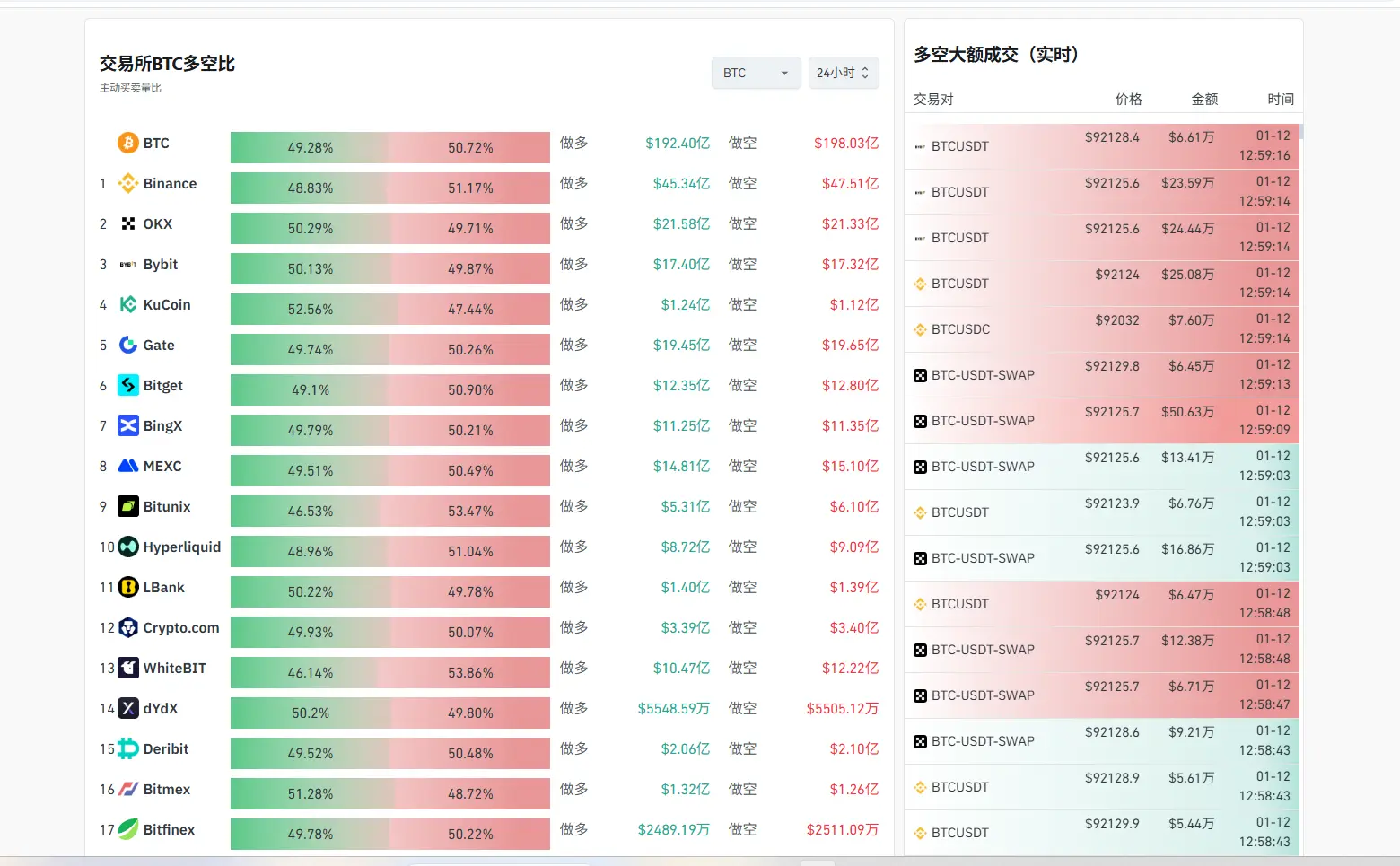Click the KuCoin logo icon
This screenshot has height=866, width=1400.
pos(128,304)
